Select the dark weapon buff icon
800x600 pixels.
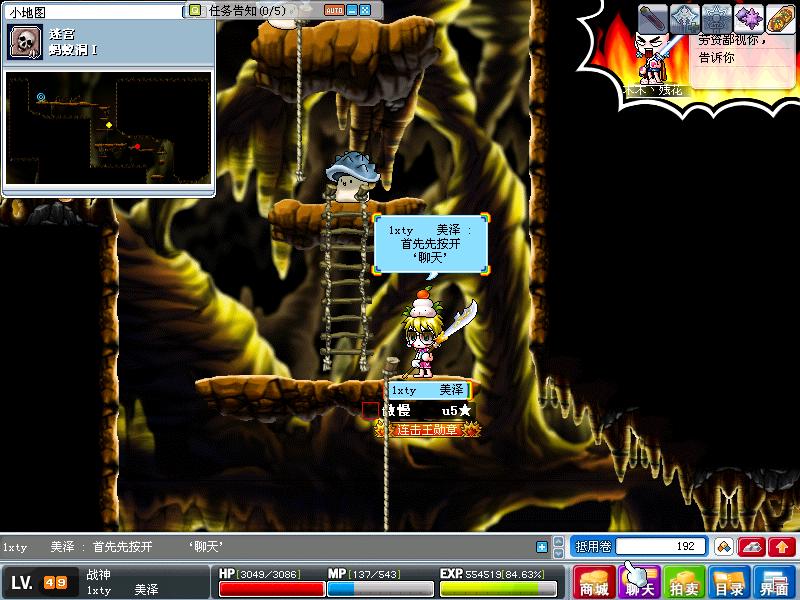tap(653, 18)
